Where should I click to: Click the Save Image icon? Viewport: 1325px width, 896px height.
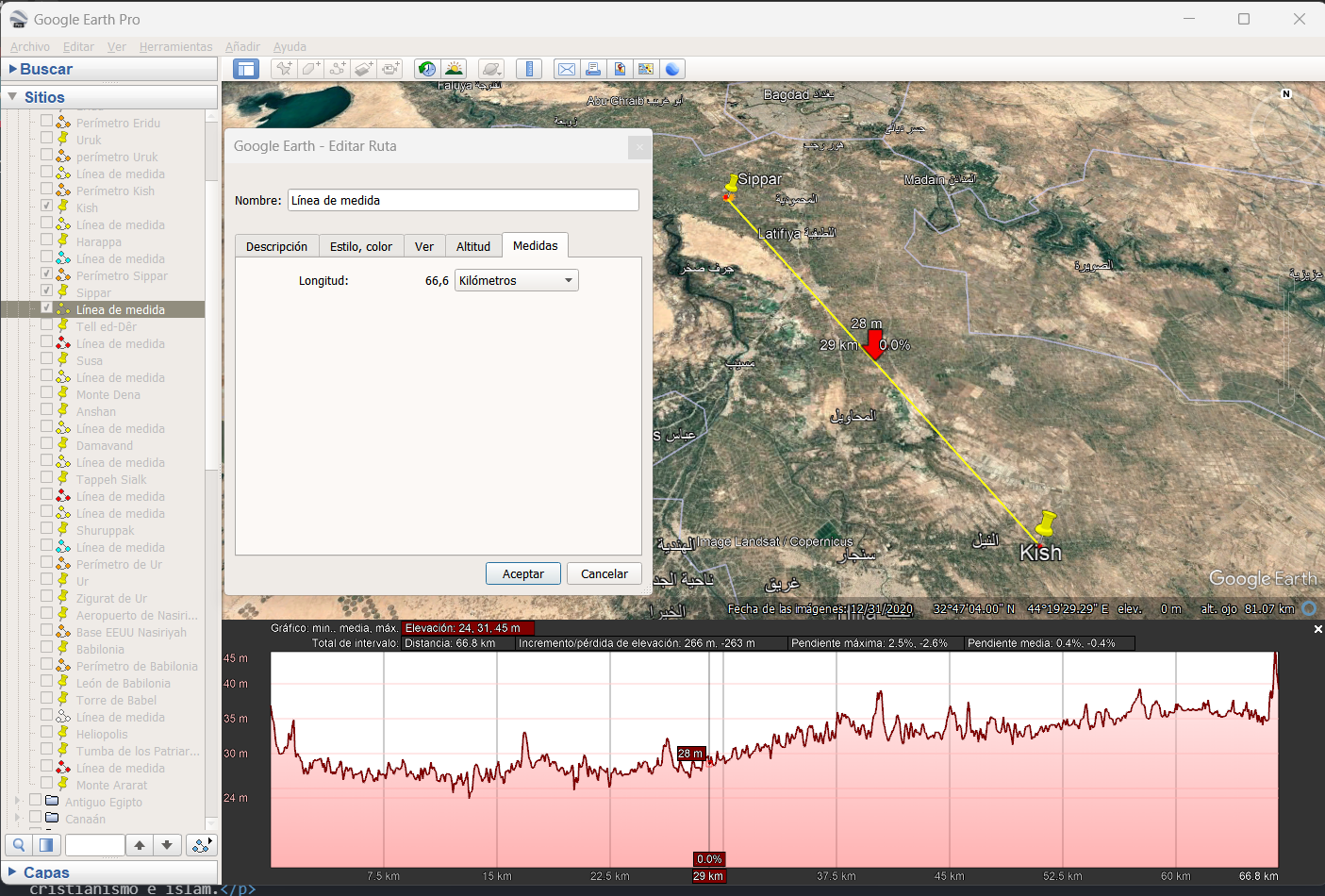click(620, 69)
